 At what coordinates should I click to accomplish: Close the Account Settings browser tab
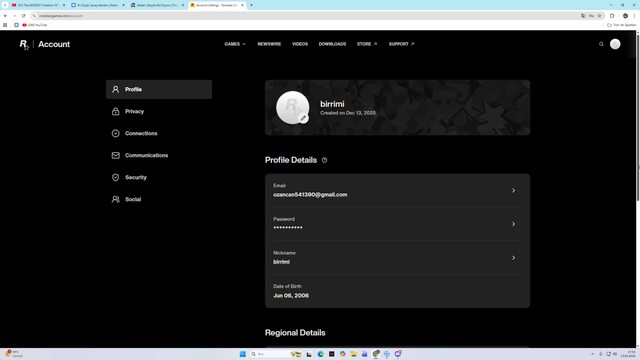242,5
